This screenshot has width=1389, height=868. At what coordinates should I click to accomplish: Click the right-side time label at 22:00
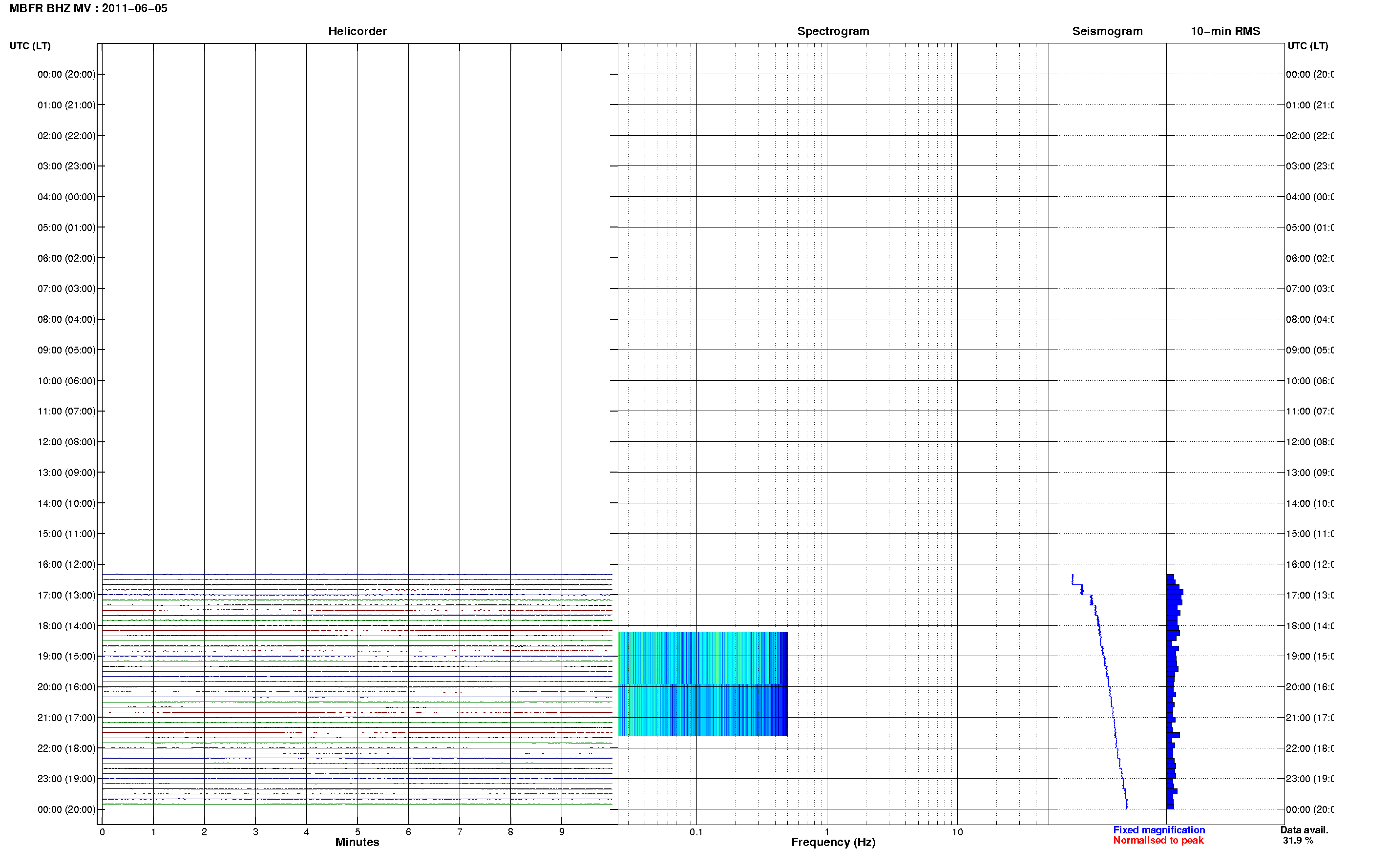coord(1309,748)
